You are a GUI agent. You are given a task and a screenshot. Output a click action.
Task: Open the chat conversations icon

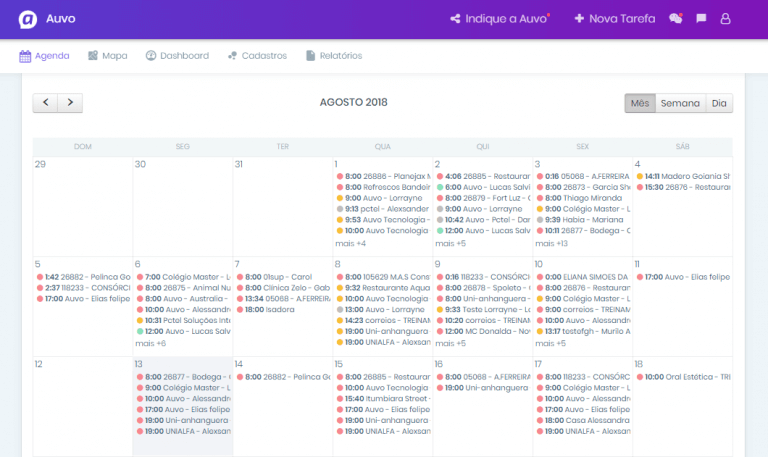pos(675,19)
